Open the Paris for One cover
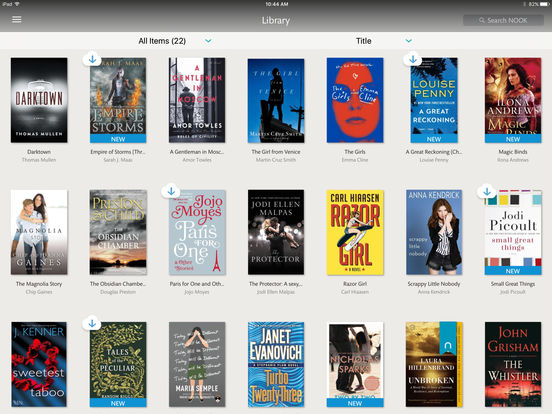 [x=197, y=232]
